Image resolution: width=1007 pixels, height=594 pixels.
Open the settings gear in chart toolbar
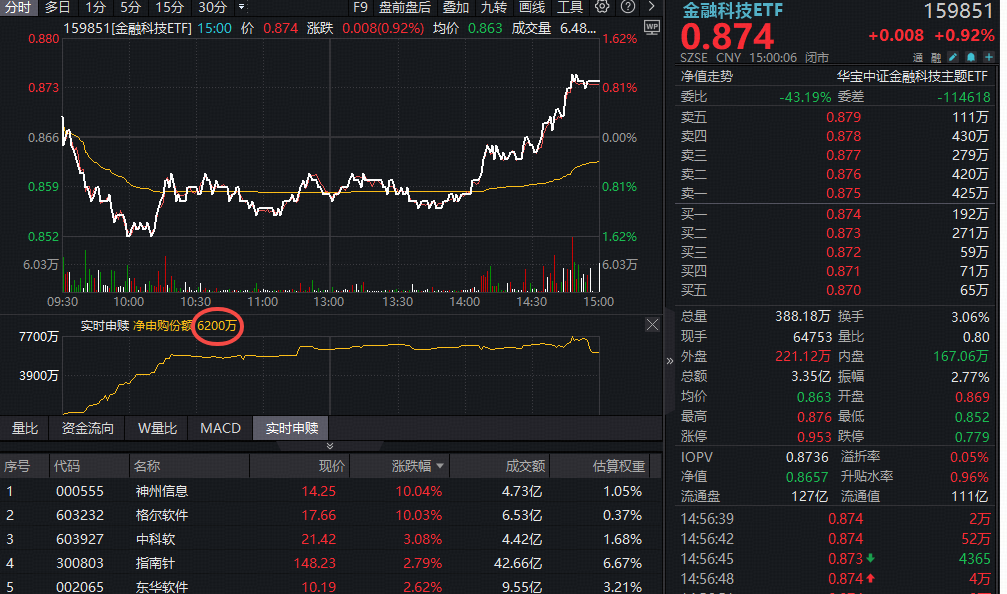pyautogui.click(x=601, y=7)
